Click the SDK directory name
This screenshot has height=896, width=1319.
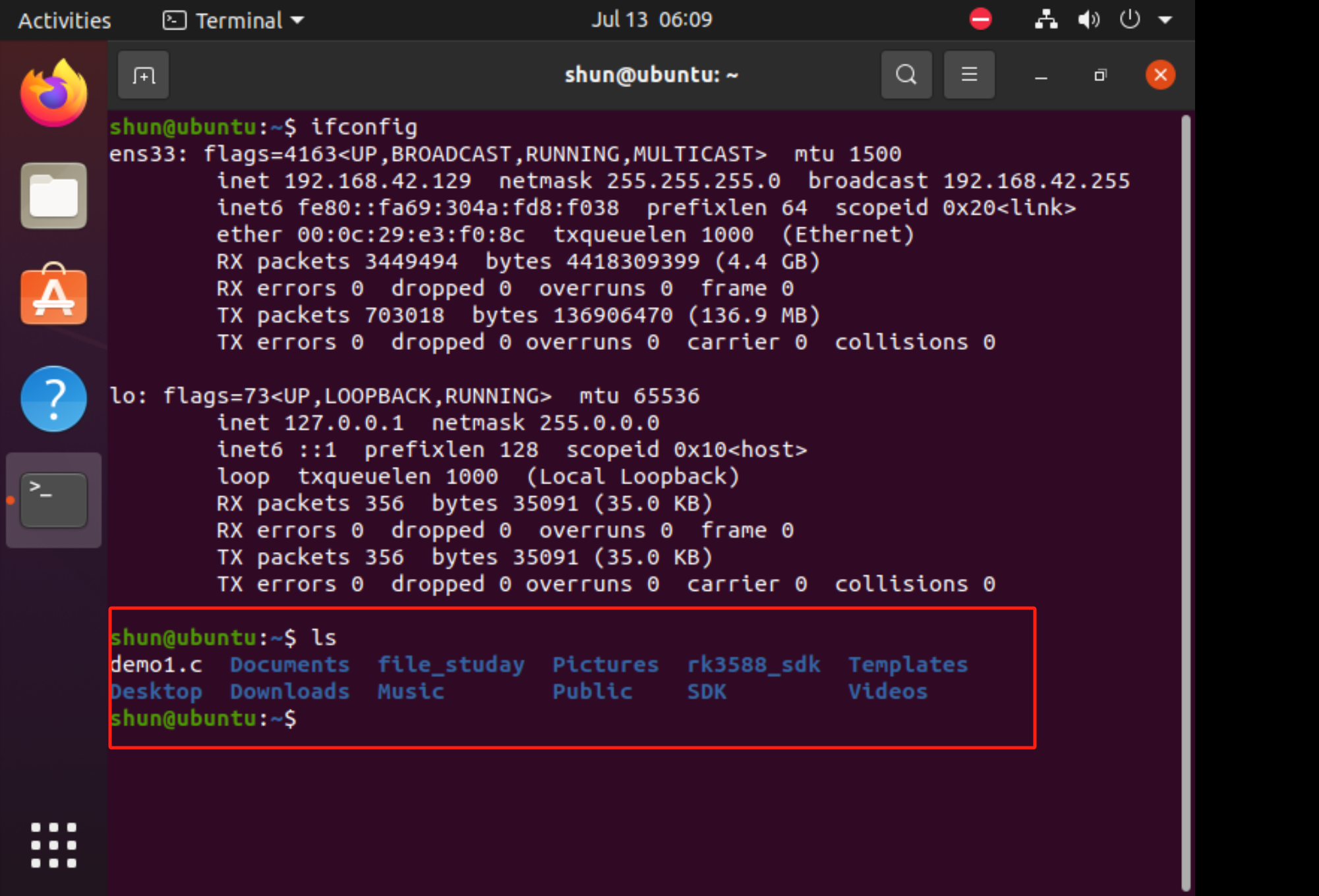[707, 691]
